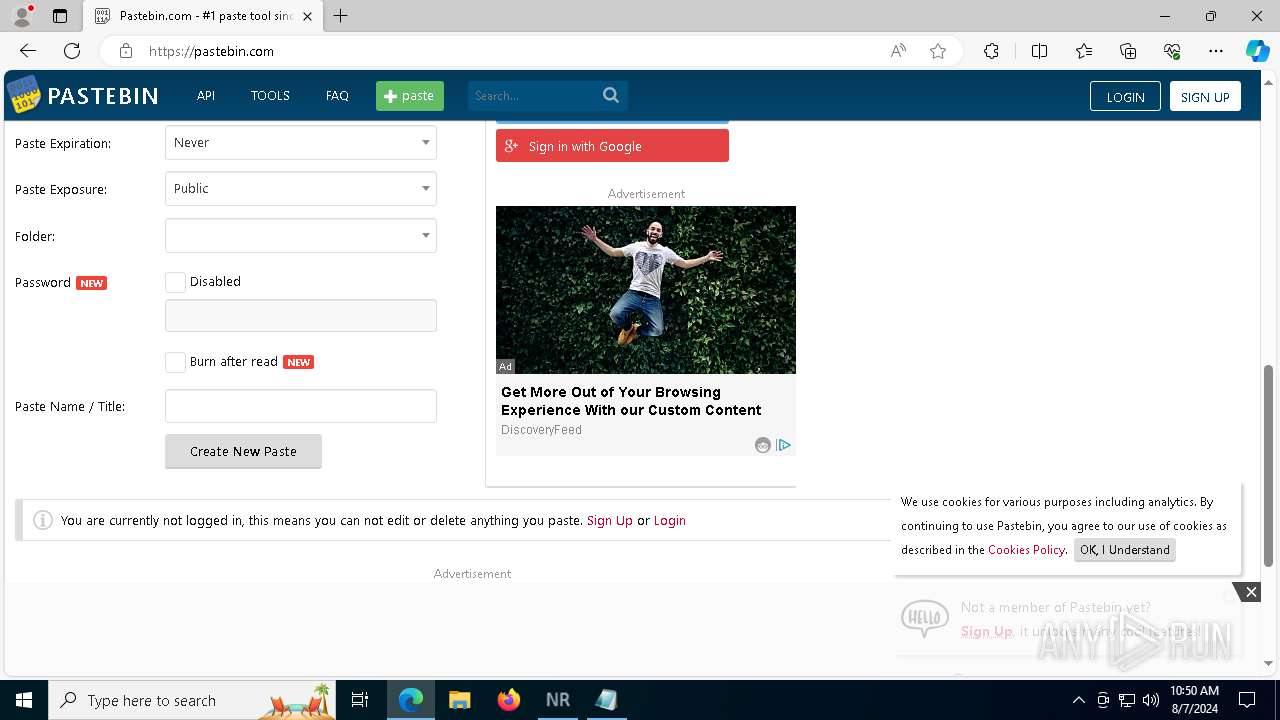Open Settings and more ellipsis menu
The width and height of the screenshot is (1280, 720).
click(x=1216, y=51)
